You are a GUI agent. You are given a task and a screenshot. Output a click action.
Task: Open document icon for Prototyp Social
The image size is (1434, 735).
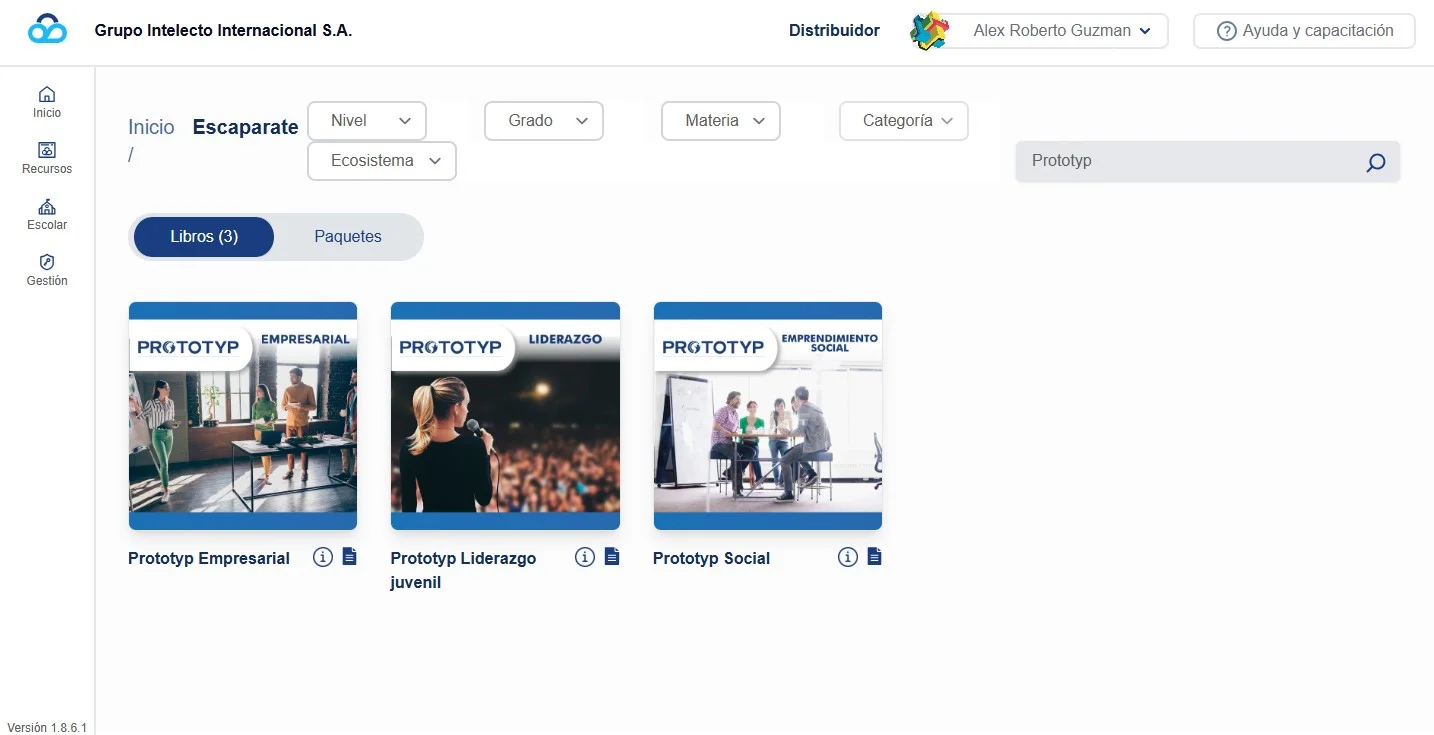coord(874,557)
